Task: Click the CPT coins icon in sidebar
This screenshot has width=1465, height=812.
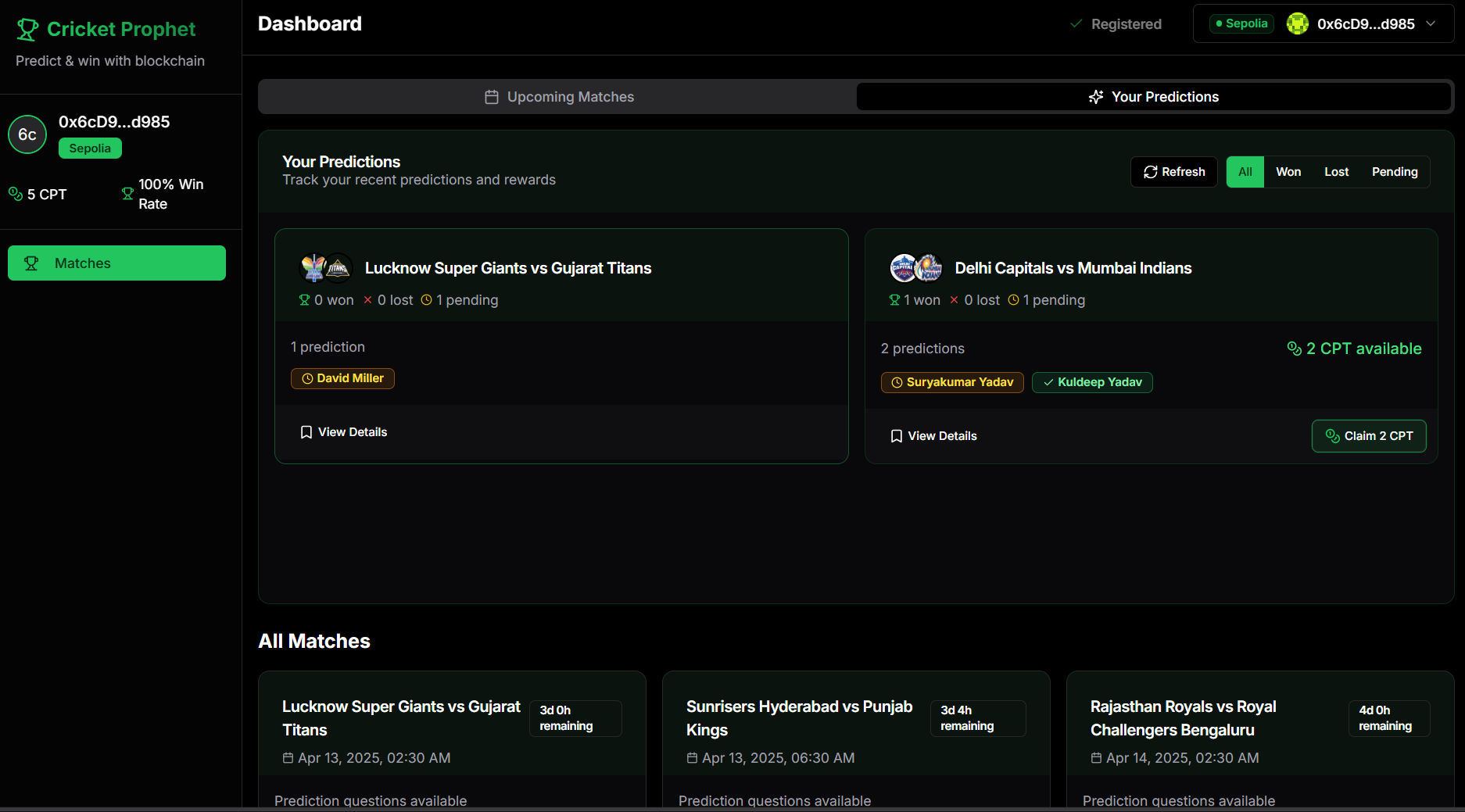Action: 16,194
